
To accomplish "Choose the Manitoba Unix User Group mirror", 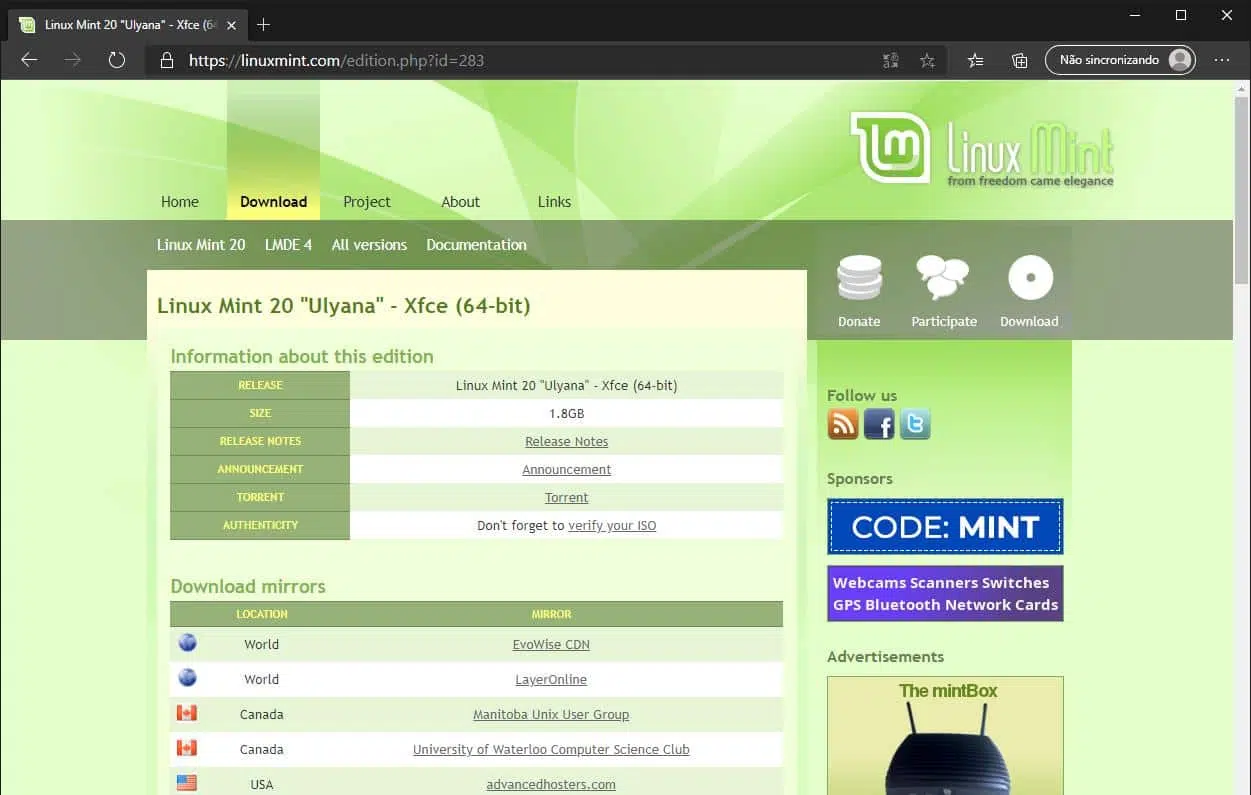I will (551, 714).
